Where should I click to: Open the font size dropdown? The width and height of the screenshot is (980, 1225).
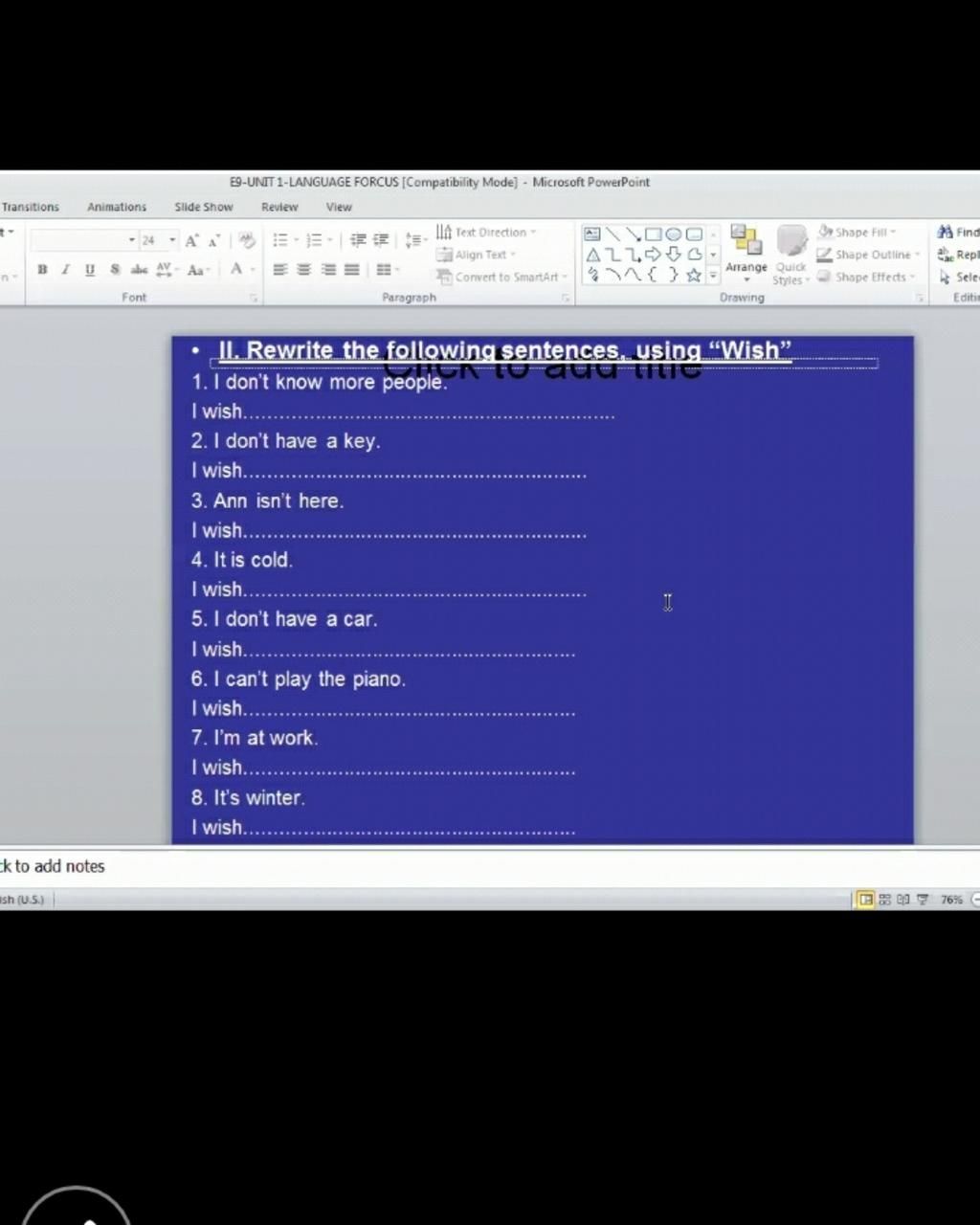(x=172, y=240)
